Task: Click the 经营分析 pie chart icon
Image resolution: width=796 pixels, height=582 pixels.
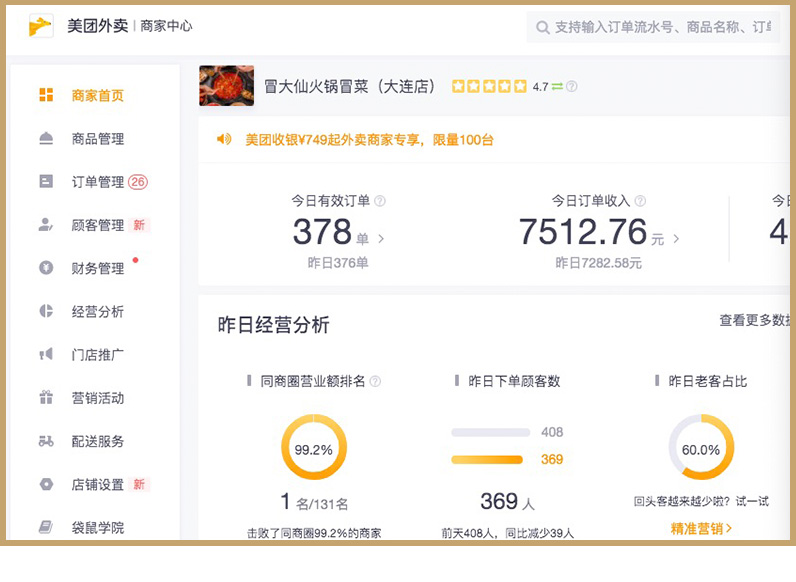Action: (46, 311)
